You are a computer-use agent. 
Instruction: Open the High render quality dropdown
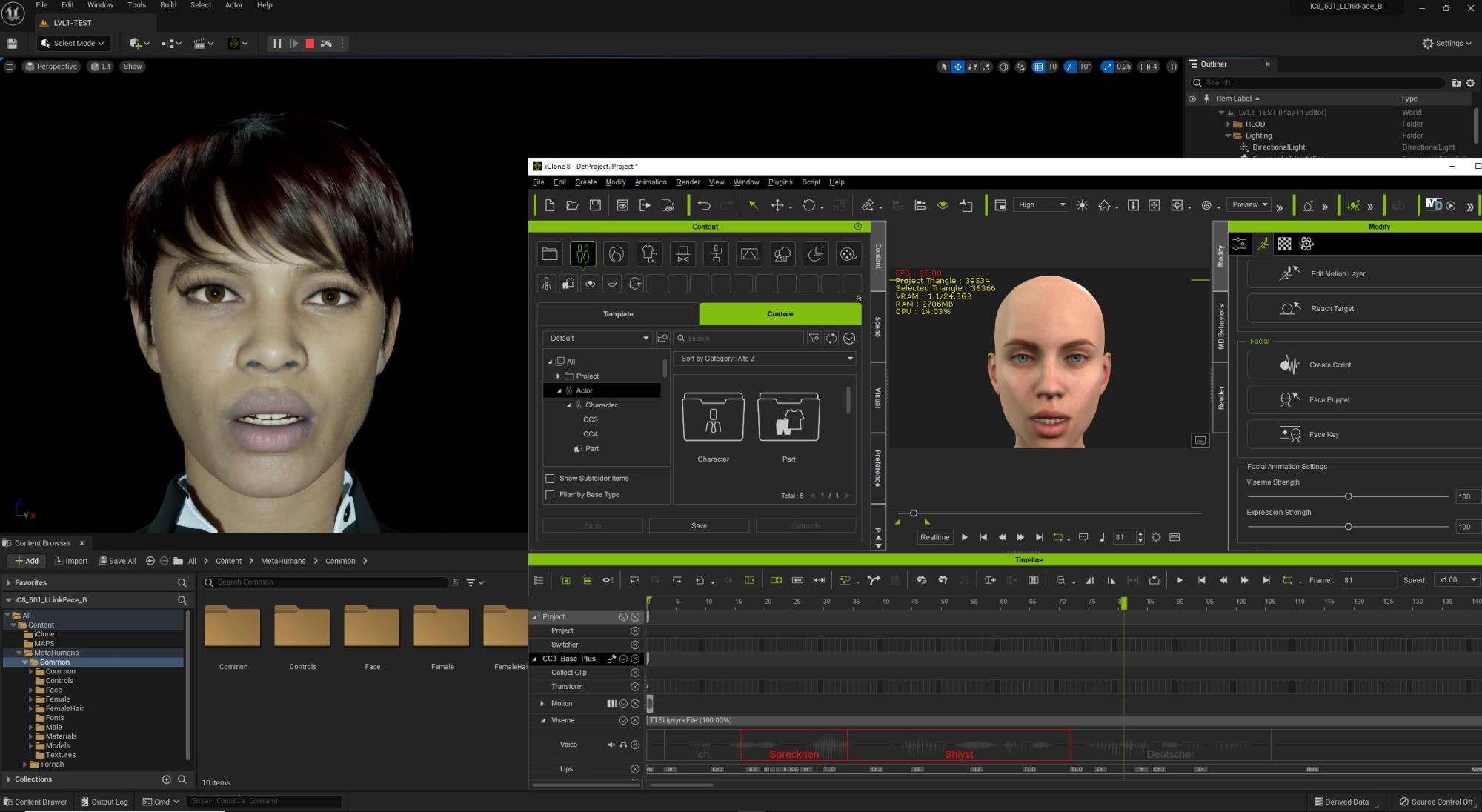click(1041, 205)
